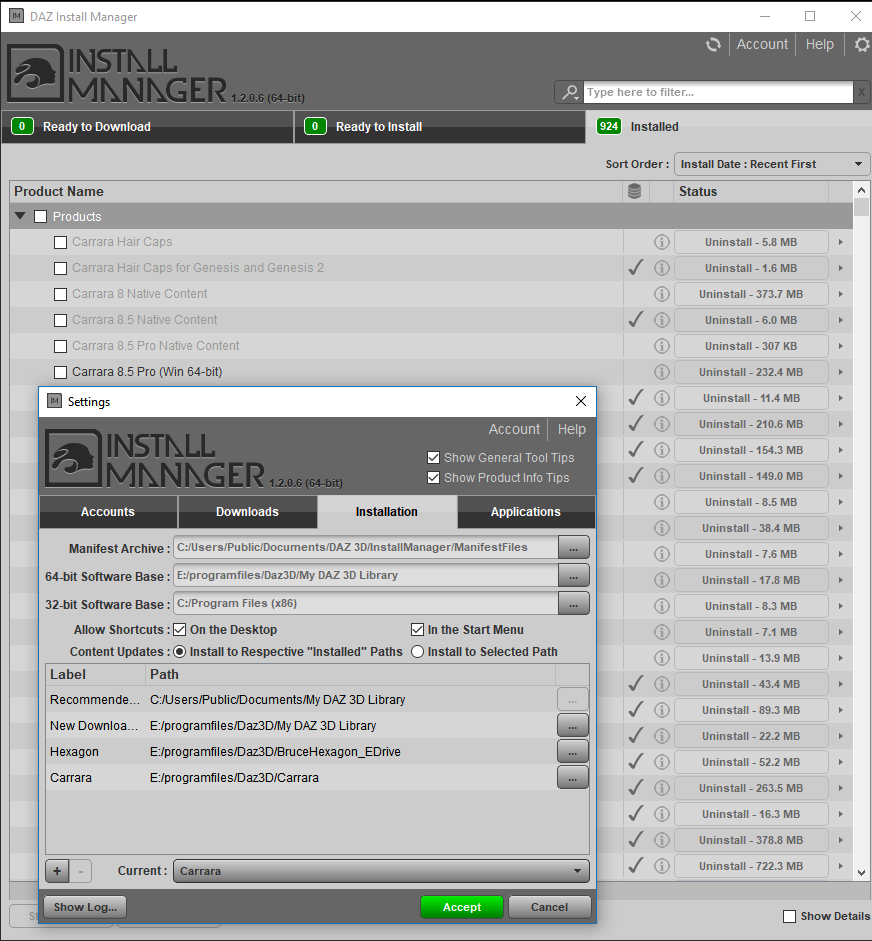The width and height of the screenshot is (872, 941).
Task: Switch to the Ready to Download tab
Action: 147,127
